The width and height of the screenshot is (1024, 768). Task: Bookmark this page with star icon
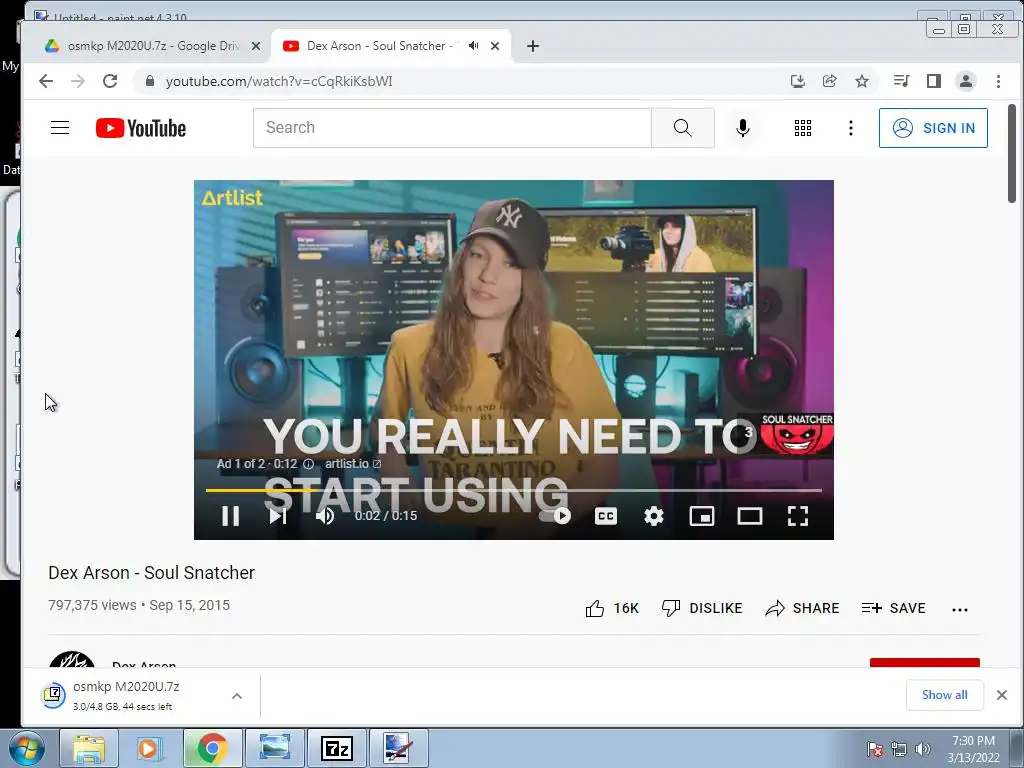(862, 81)
